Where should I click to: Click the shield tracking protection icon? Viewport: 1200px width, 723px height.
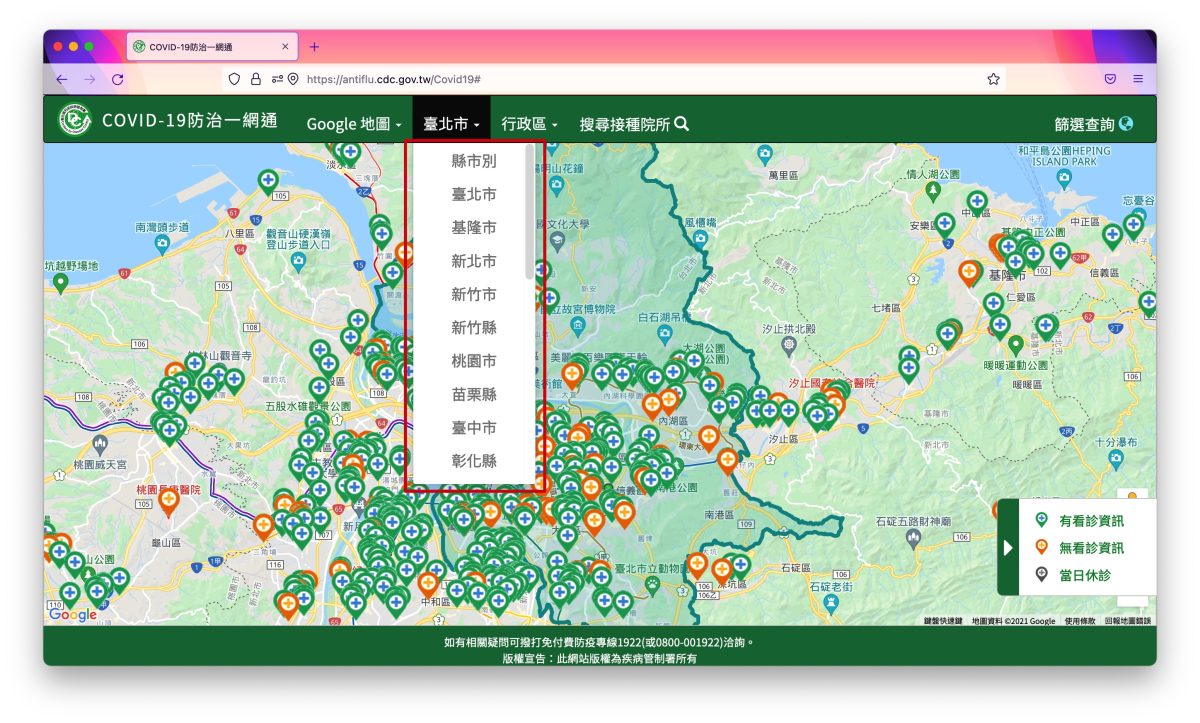235,79
